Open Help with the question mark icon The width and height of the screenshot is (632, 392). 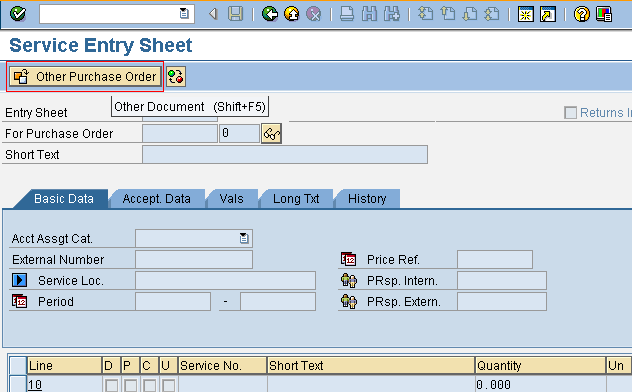pos(582,14)
